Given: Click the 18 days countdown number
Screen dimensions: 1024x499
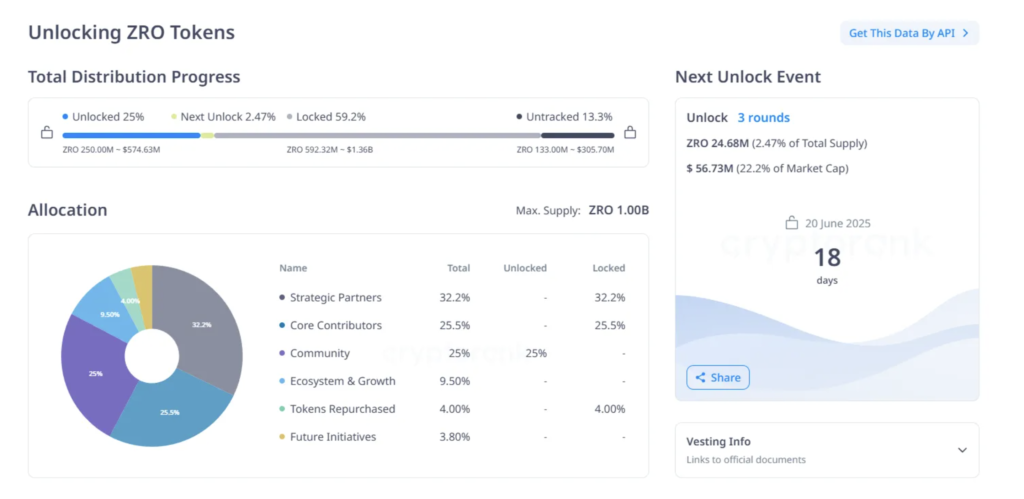Looking at the screenshot, I should pos(827,257).
